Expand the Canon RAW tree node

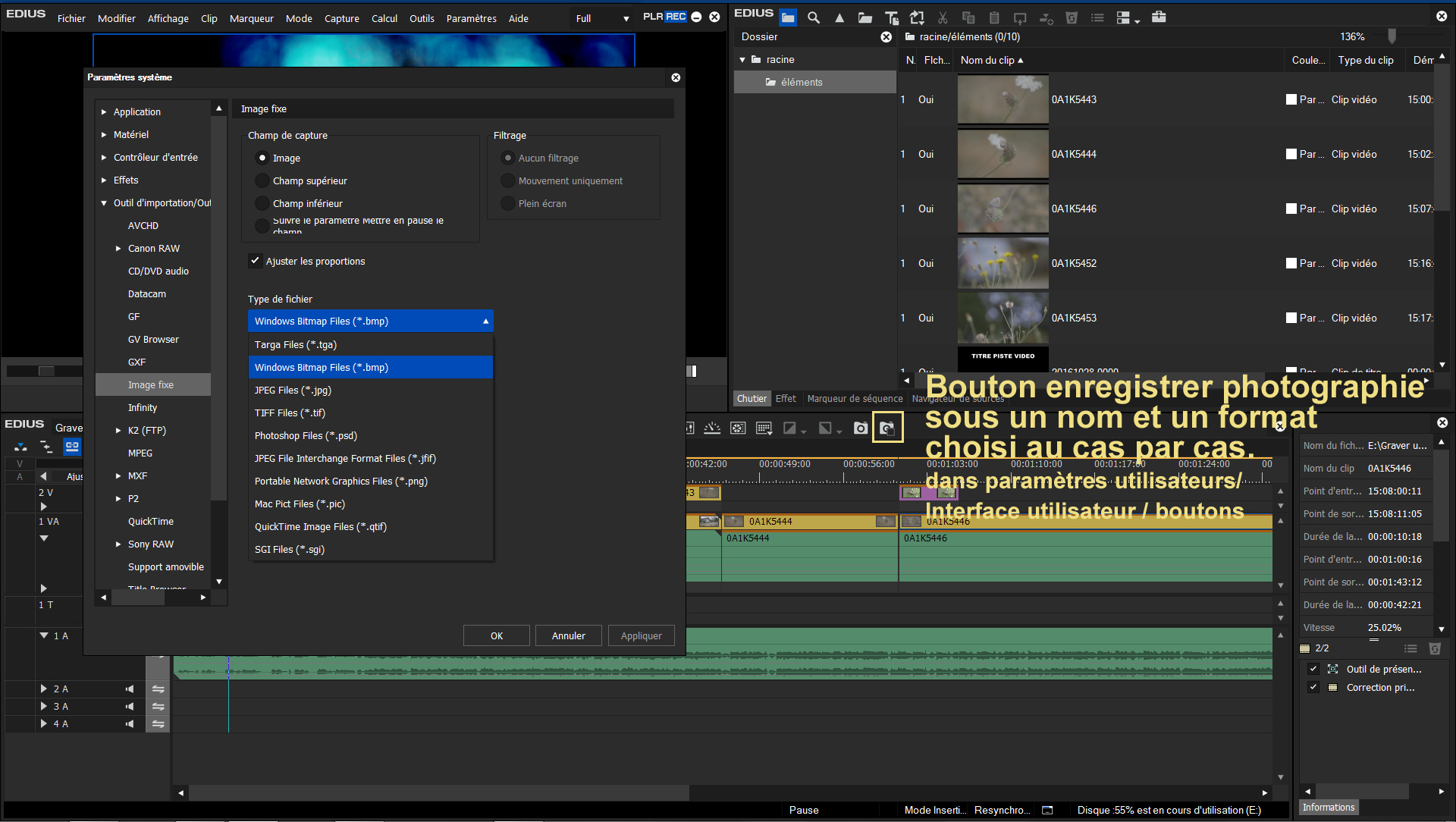click(x=118, y=248)
